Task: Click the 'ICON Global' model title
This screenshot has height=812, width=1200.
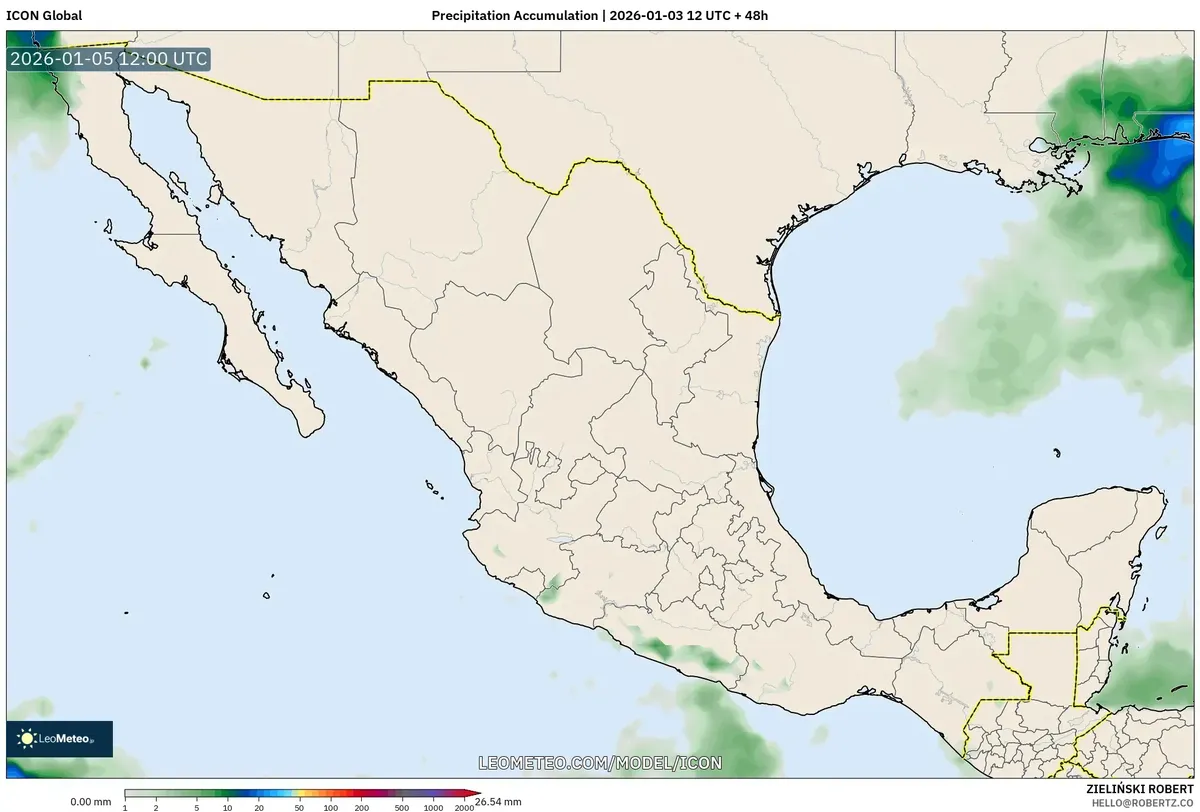Action: click(44, 15)
